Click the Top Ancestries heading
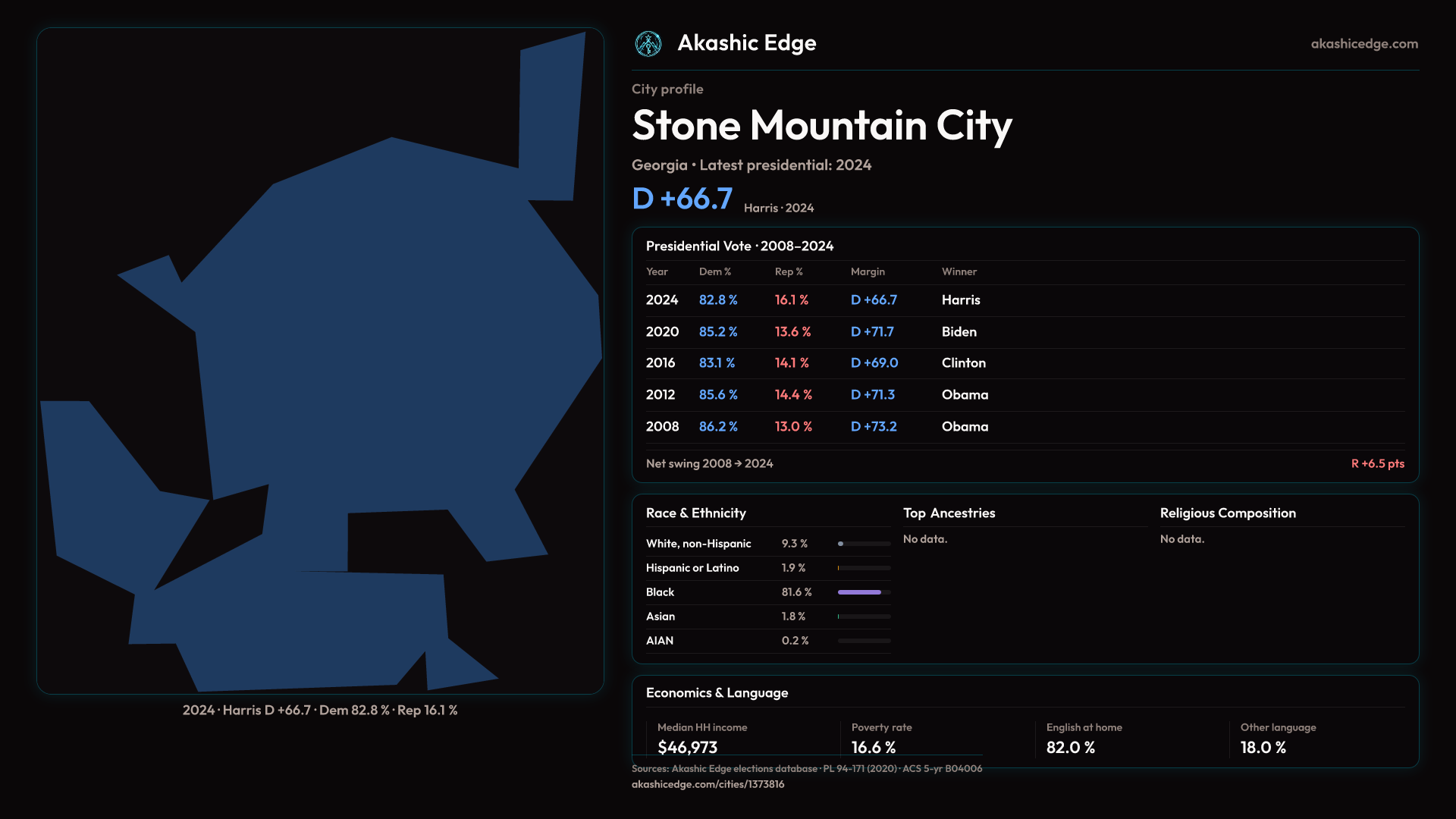The width and height of the screenshot is (1456, 819). pos(949,513)
